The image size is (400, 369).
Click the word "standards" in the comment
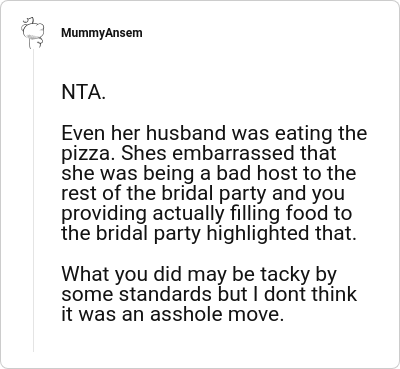[x=165, y=294]
